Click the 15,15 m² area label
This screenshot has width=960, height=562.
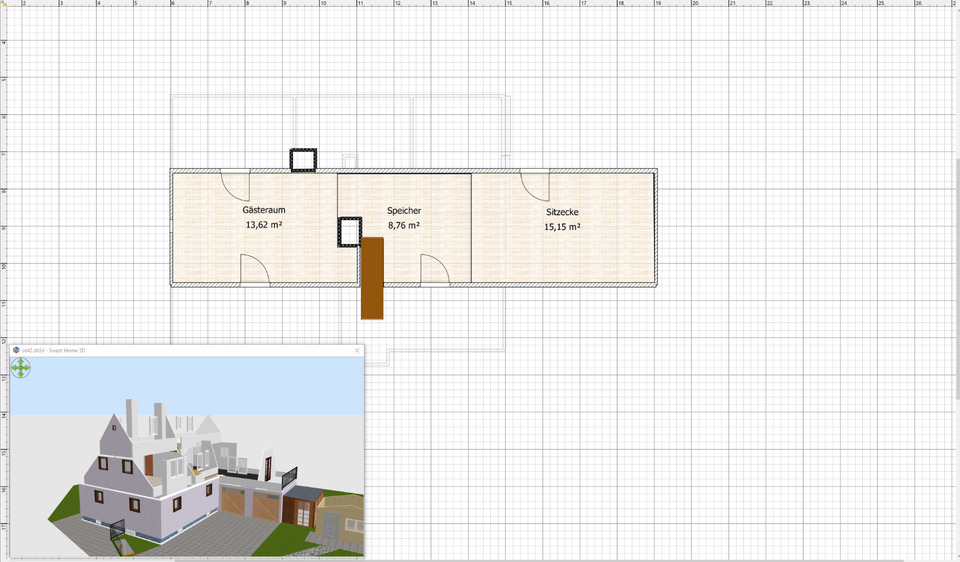(x=562, y=227)
